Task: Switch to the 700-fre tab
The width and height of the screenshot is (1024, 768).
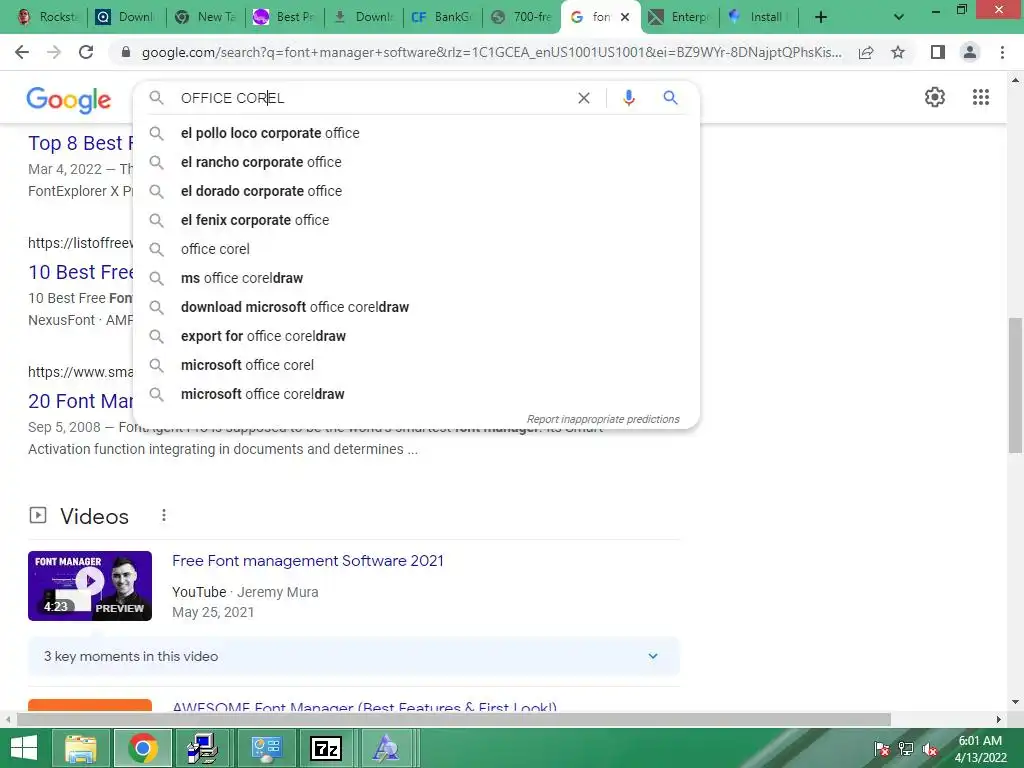Action: (522, 17)
